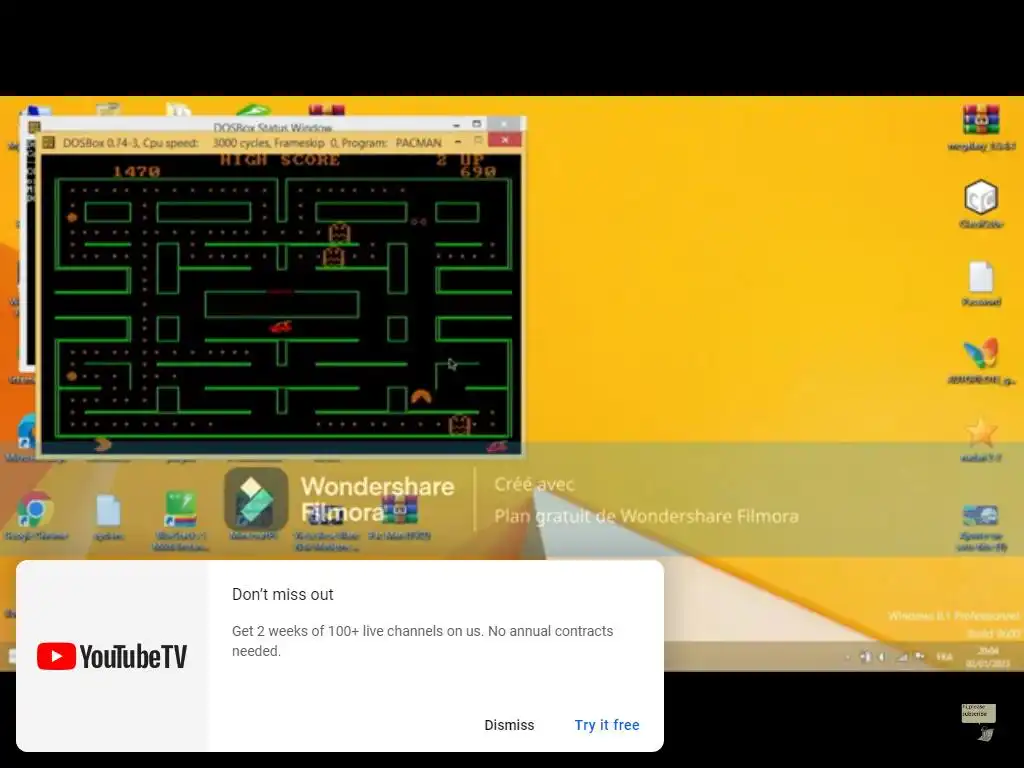Open the blank document icon on the right column
Screen dimensions: 1024x768
point(981,283)
